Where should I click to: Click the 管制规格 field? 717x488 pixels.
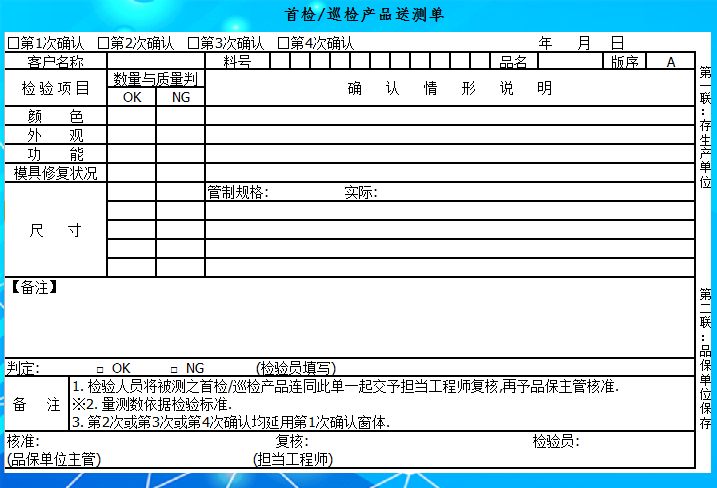pyautogui.click(x=305, y=192)
